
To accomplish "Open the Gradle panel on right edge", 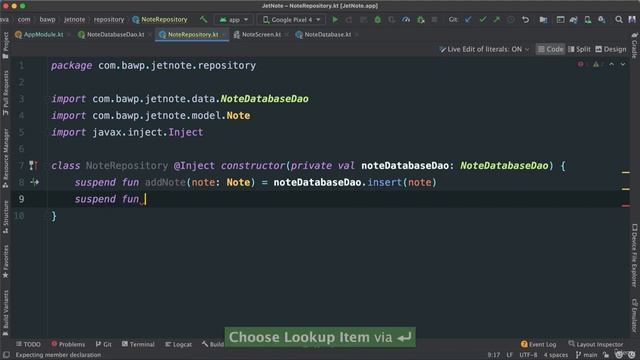I will click(635, 45).
